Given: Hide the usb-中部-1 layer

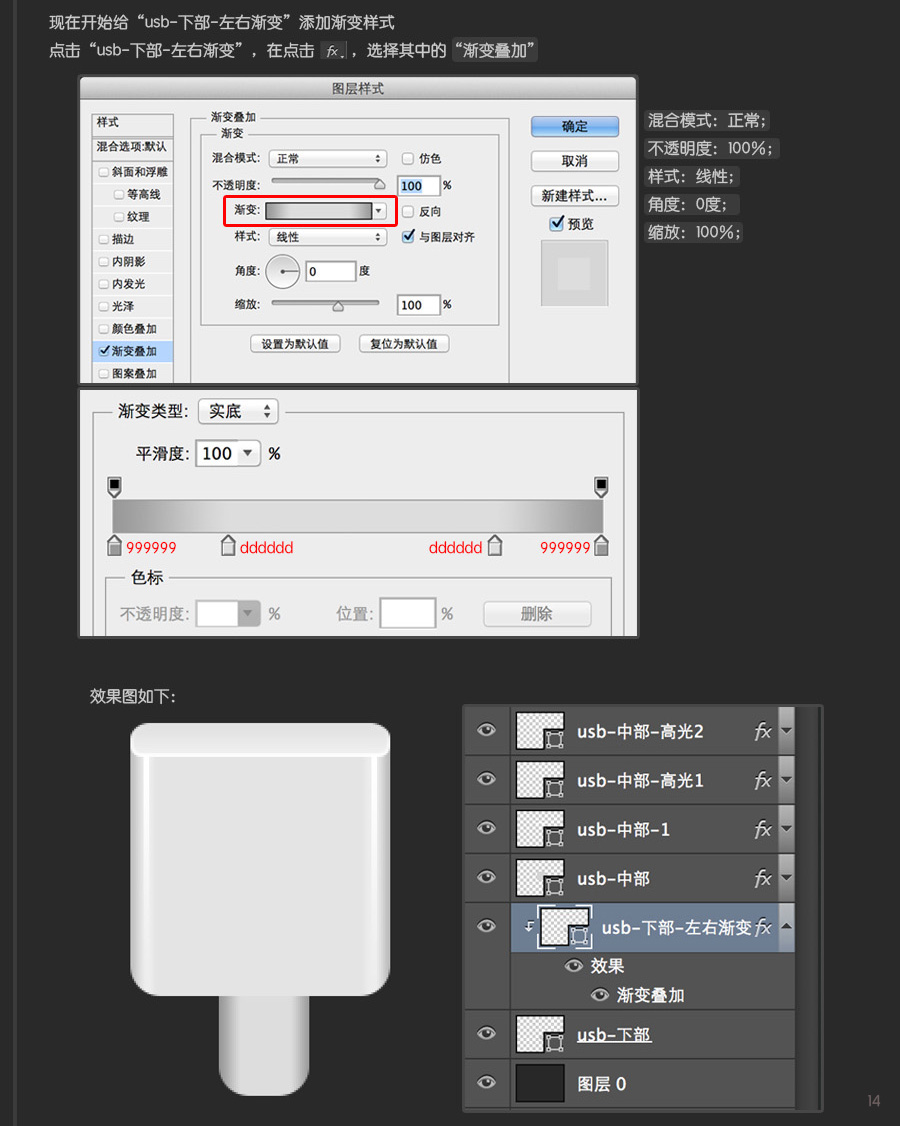Looking at the screenshot, I should (x=486, y=828).
